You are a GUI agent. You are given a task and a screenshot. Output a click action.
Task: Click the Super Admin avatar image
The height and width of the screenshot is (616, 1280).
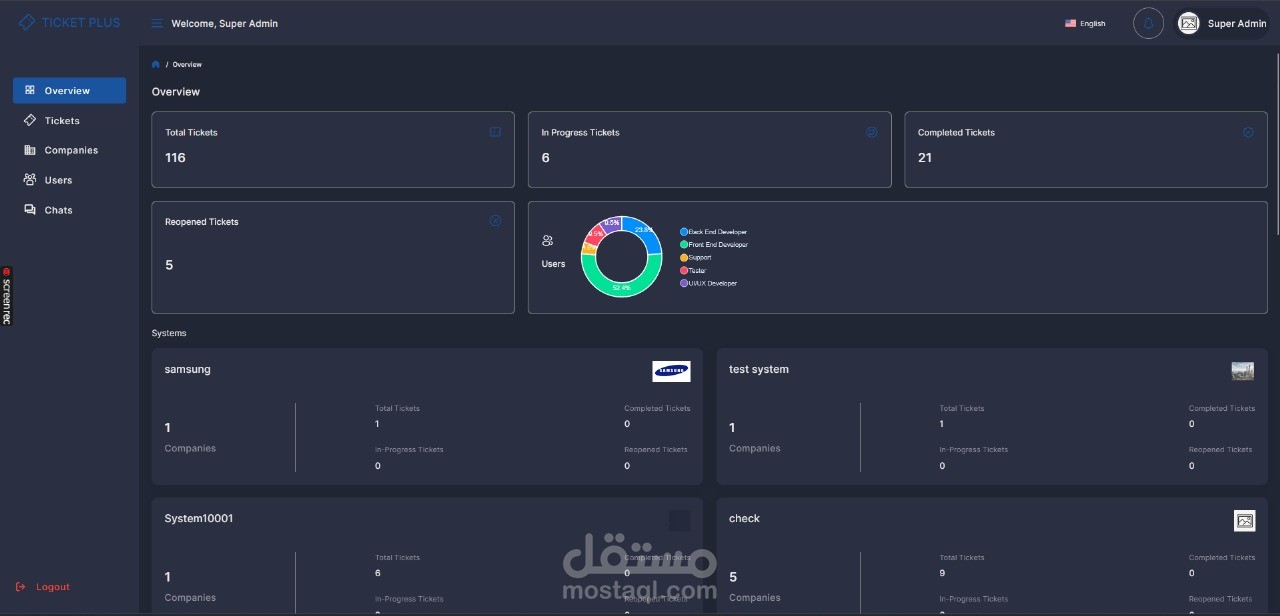1188,23
